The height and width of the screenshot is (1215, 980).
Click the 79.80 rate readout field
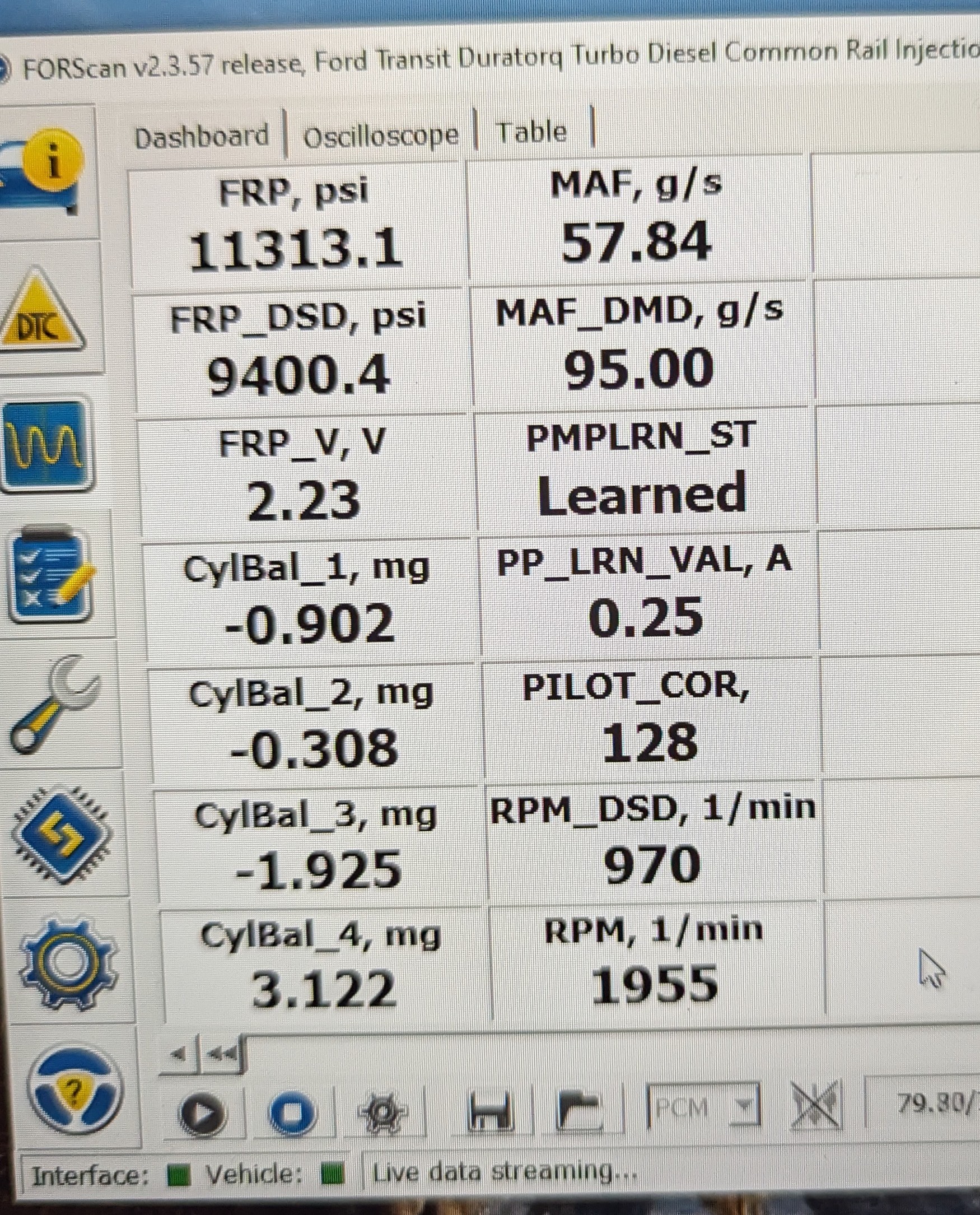(922, 1101)
